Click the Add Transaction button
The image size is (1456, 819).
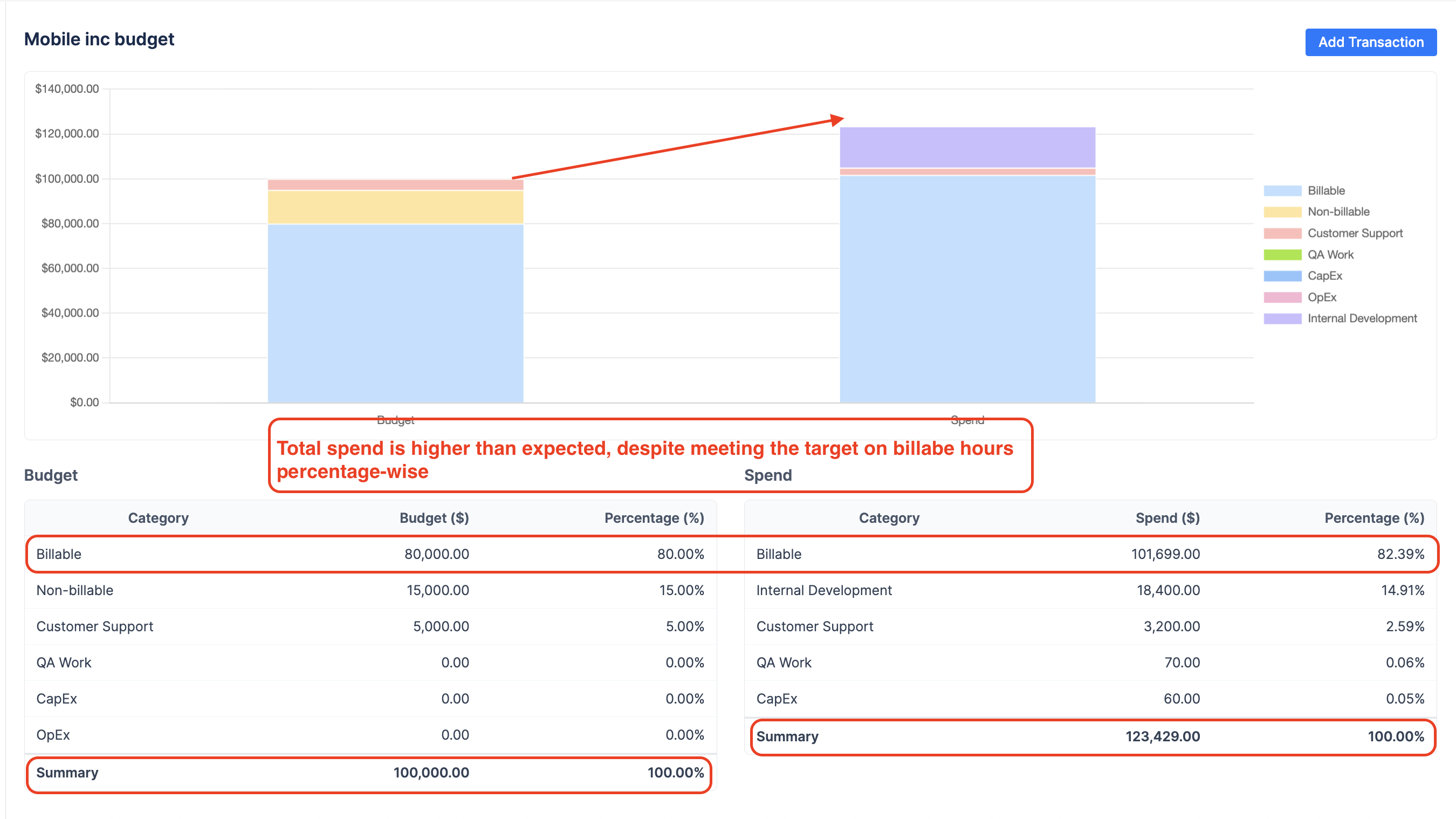point(1371,42)
